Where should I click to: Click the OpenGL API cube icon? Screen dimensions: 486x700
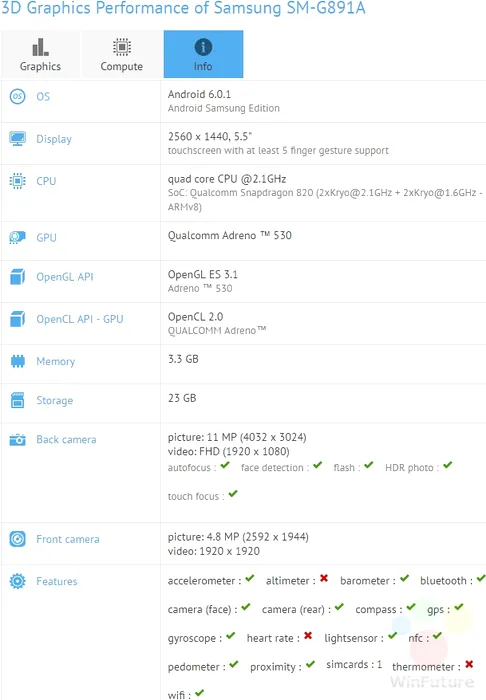[x=17, y=277]
